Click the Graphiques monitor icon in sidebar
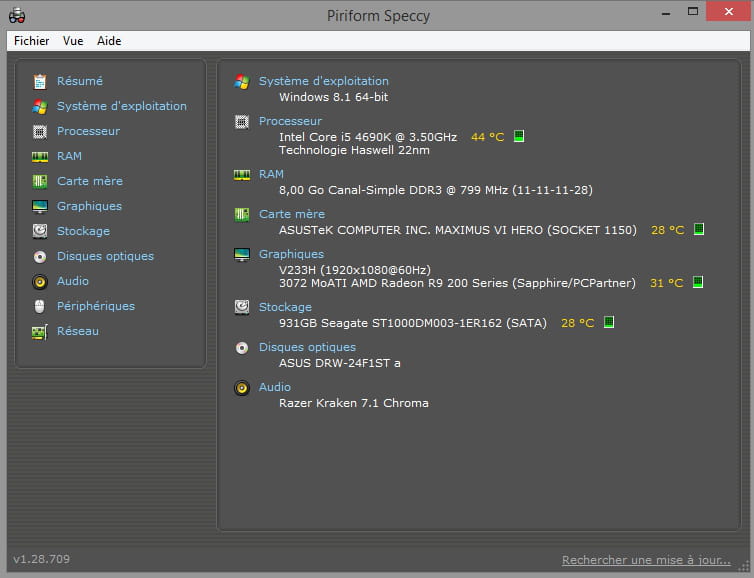The width and height of the screenshot is (754, 578). click(x=40, y=206)
